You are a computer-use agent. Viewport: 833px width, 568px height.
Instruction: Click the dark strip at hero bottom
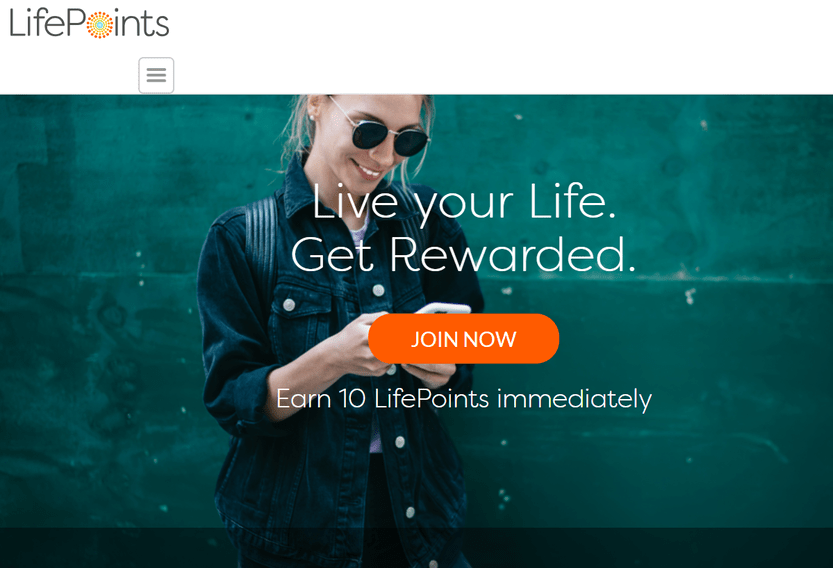[416, 547]
